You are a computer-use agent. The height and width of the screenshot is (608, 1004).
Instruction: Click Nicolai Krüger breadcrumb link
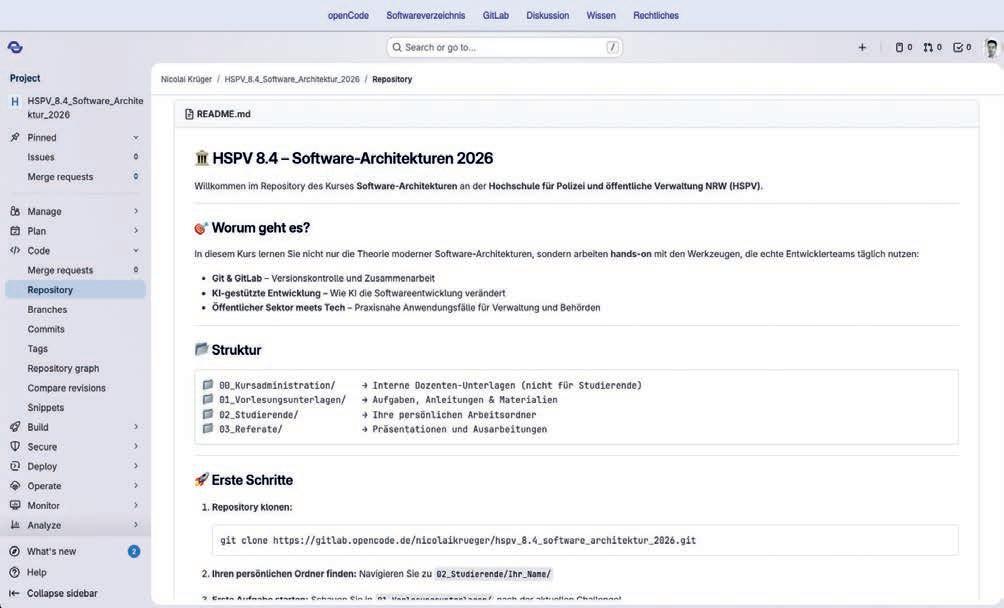(x=186, y=79)
